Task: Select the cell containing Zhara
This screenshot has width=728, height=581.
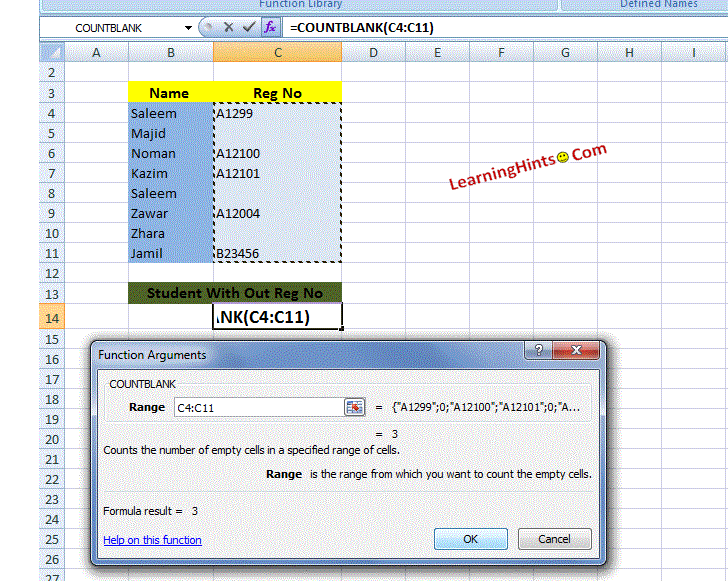Action: click(171, 233)
